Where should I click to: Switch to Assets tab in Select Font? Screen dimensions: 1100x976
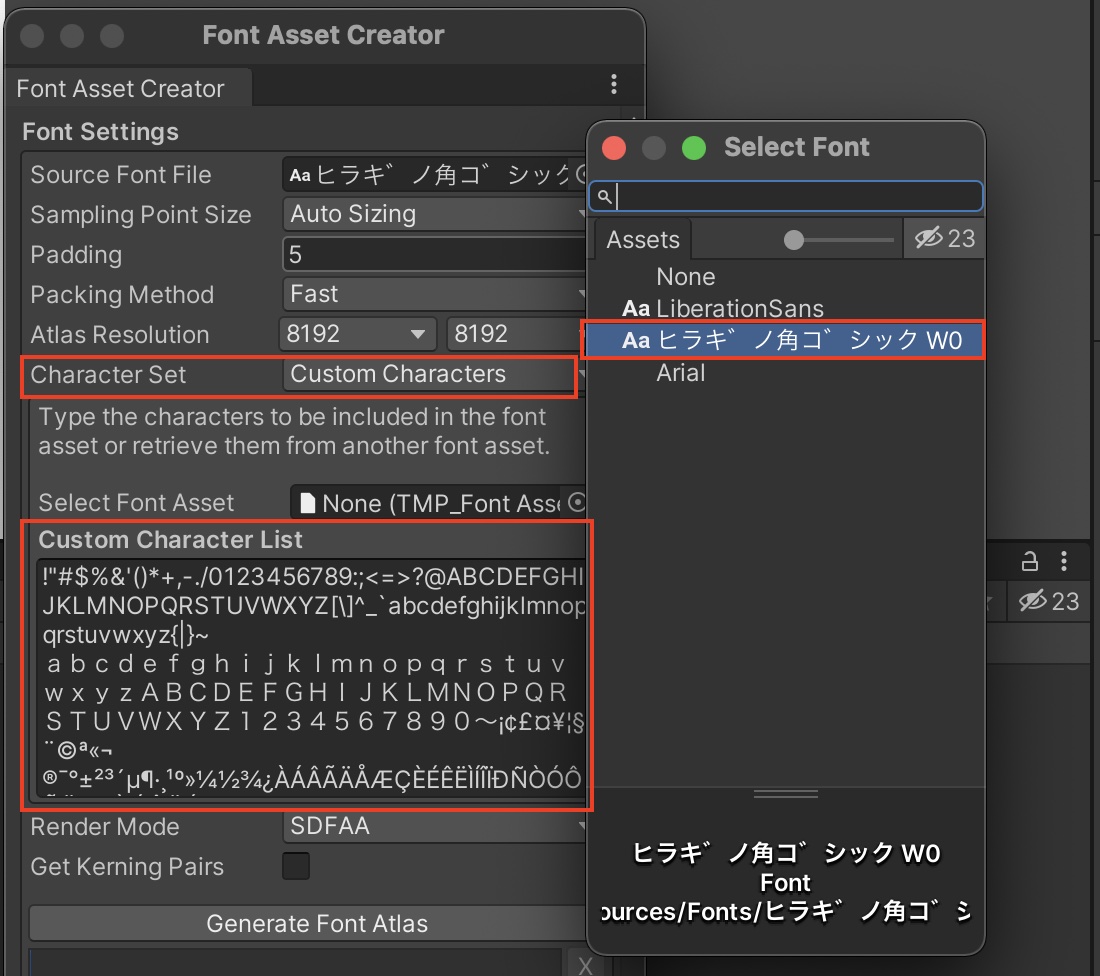point(643,239)
